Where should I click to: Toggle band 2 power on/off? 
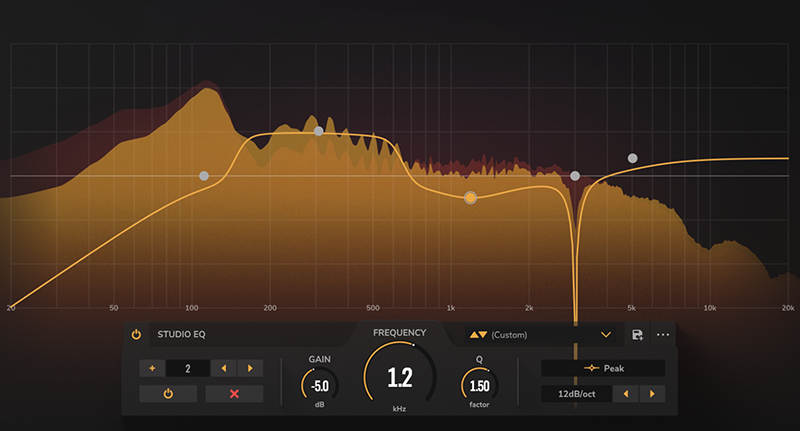(x=168, y=394)
